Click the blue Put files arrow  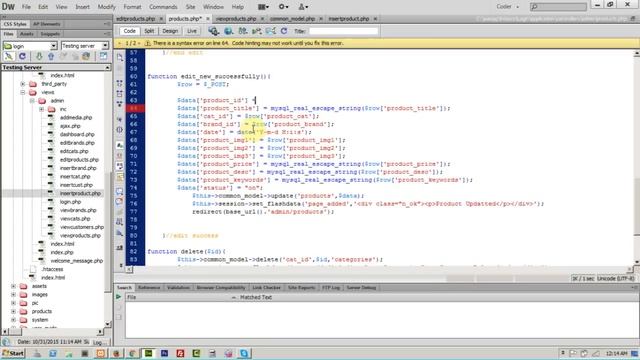(51, 56)
